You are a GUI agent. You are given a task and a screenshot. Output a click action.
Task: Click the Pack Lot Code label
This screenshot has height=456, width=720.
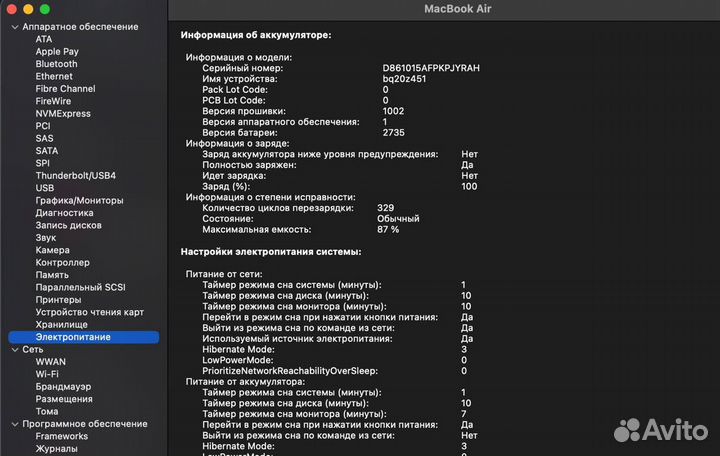coord(235,90)
